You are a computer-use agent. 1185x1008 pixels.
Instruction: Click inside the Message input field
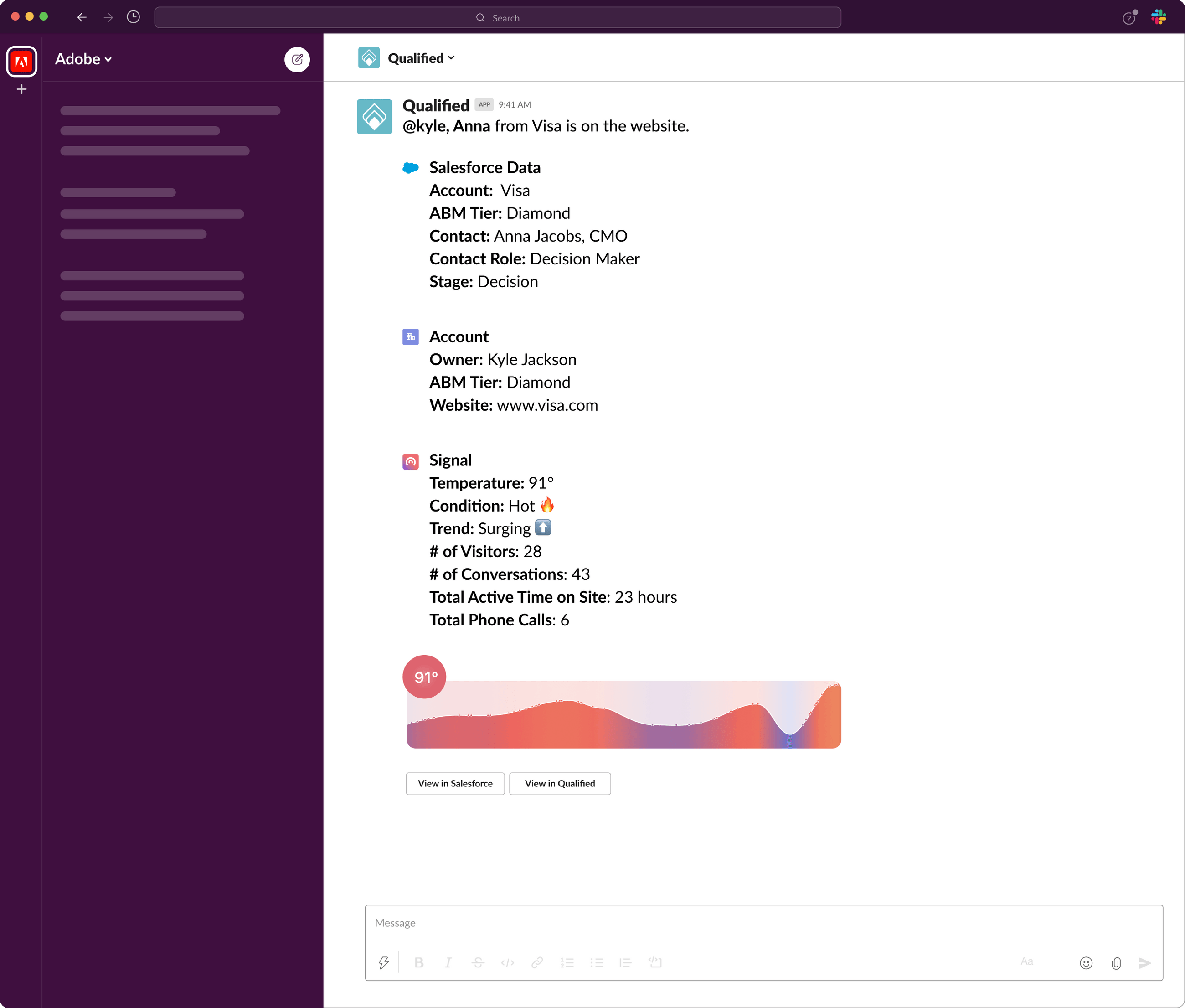tap(685, 922)
